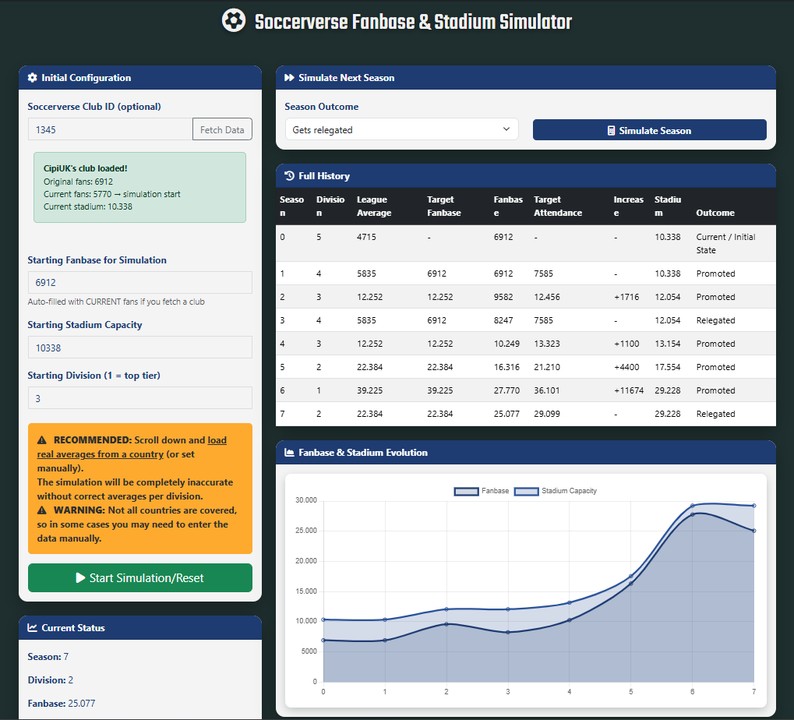Toggle the Stadium Capacity series in legend
This screenshot has height=720, width=794.
click(568, 491)
